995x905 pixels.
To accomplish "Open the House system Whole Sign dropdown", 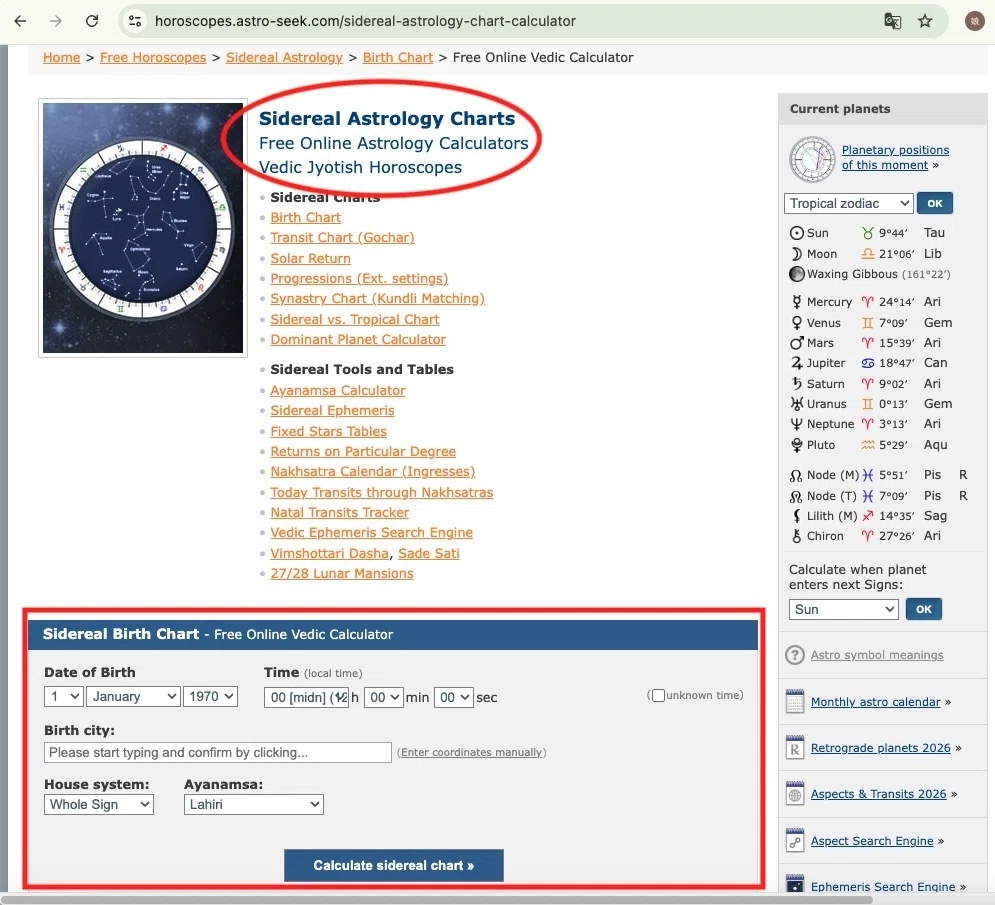I will [x=99, y=805].
